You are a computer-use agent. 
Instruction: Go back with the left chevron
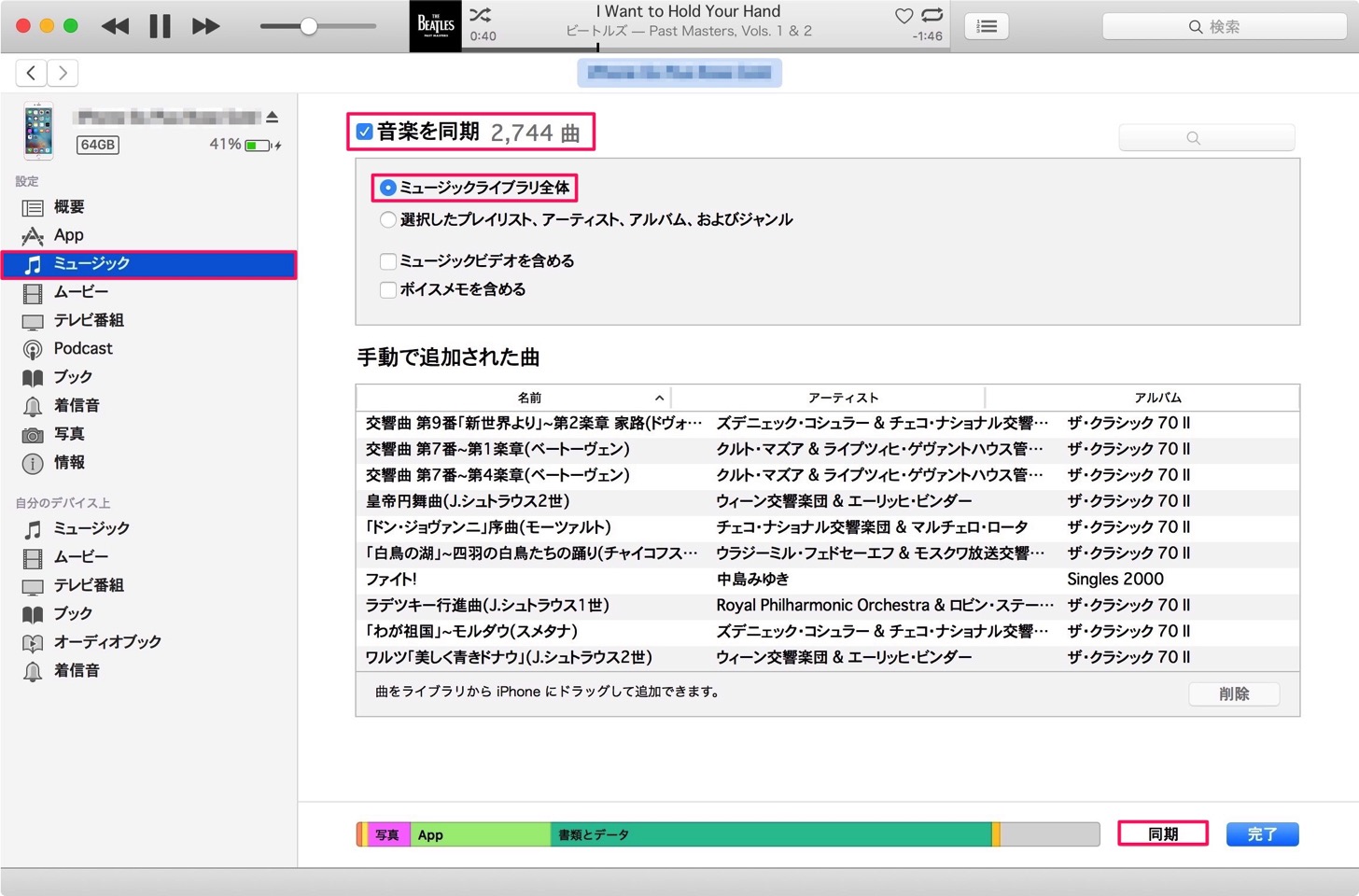click(x=31, y=73)
